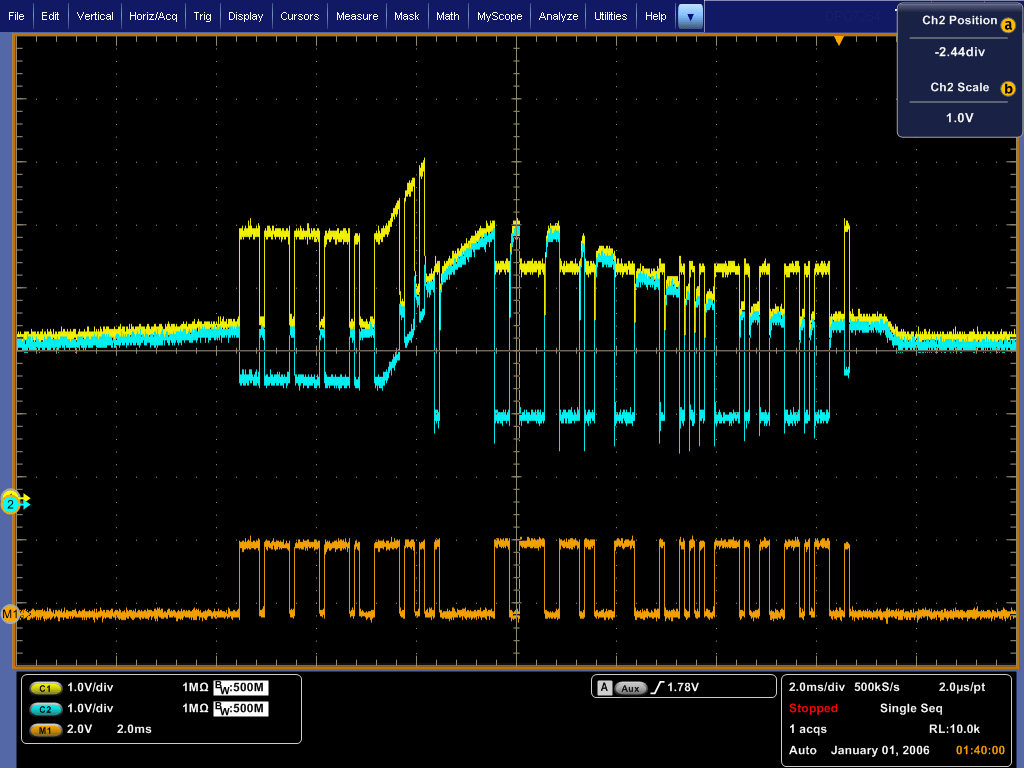Image resolution: width=1024 pixels, height=768 pixels.
Task: Toggle the Aux trigger source badge
Action: 631,688
